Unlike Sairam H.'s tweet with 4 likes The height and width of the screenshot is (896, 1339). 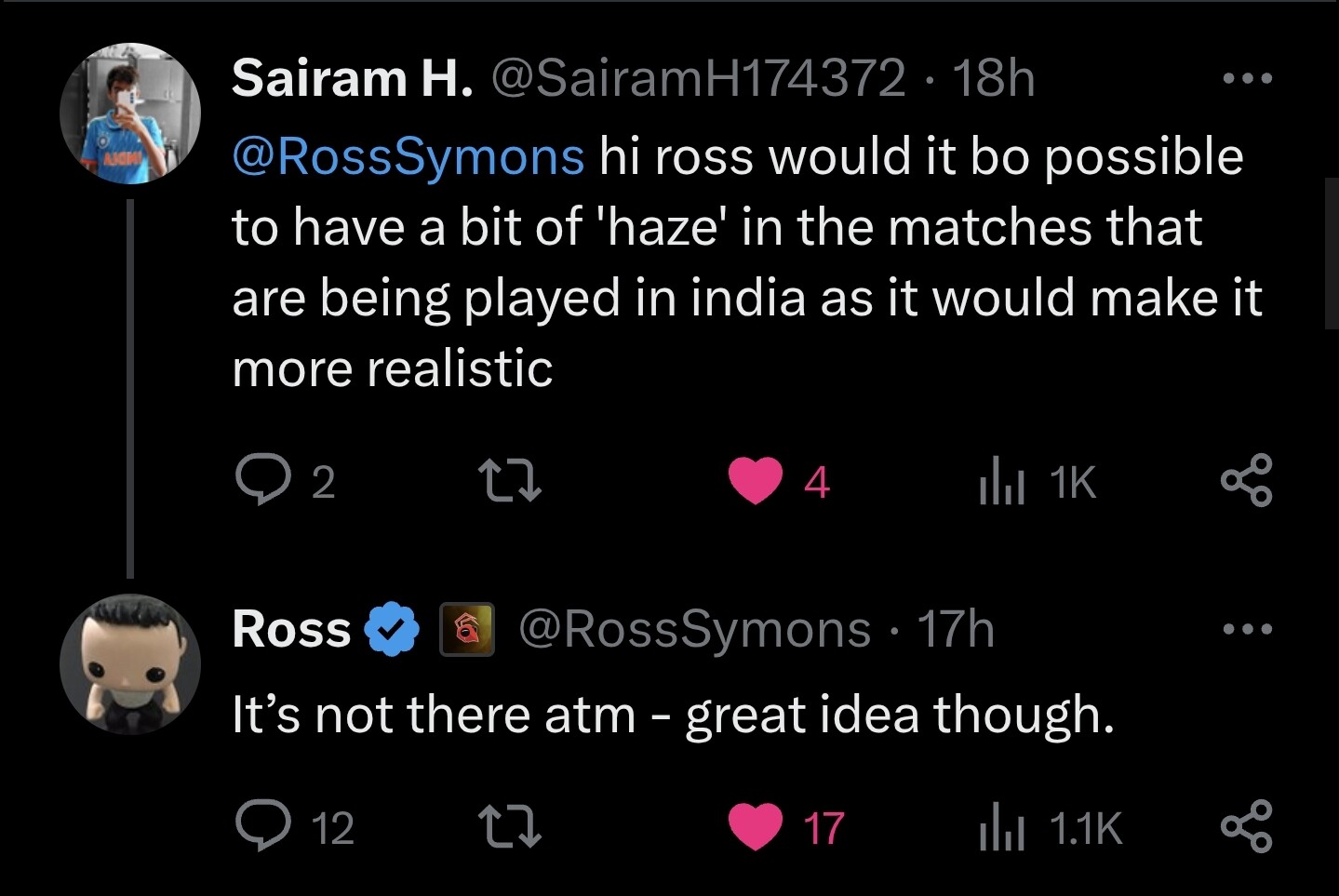point(755,482)
